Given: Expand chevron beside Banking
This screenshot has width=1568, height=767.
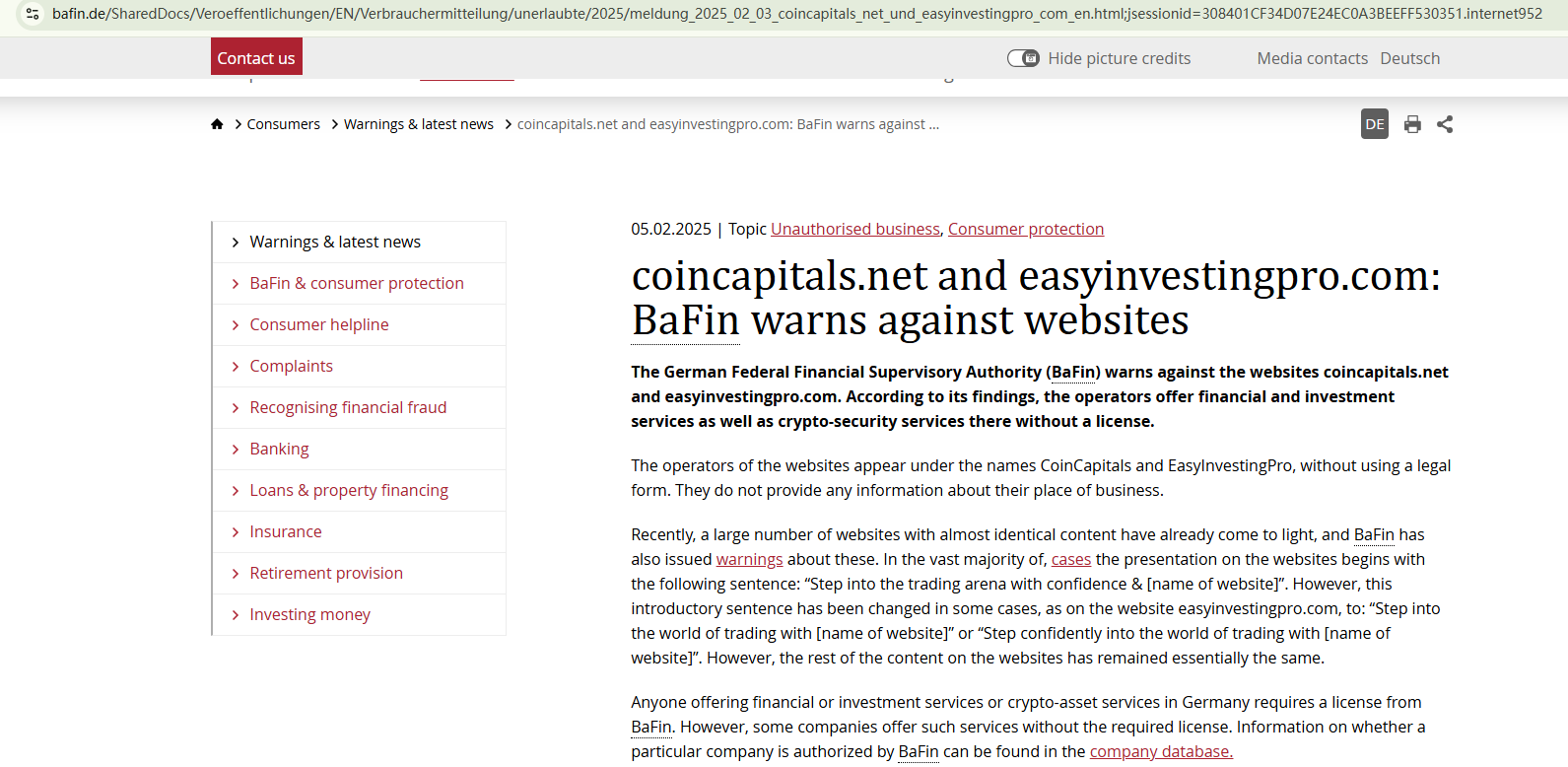Looking at the screenshot, I should point(235,450).
